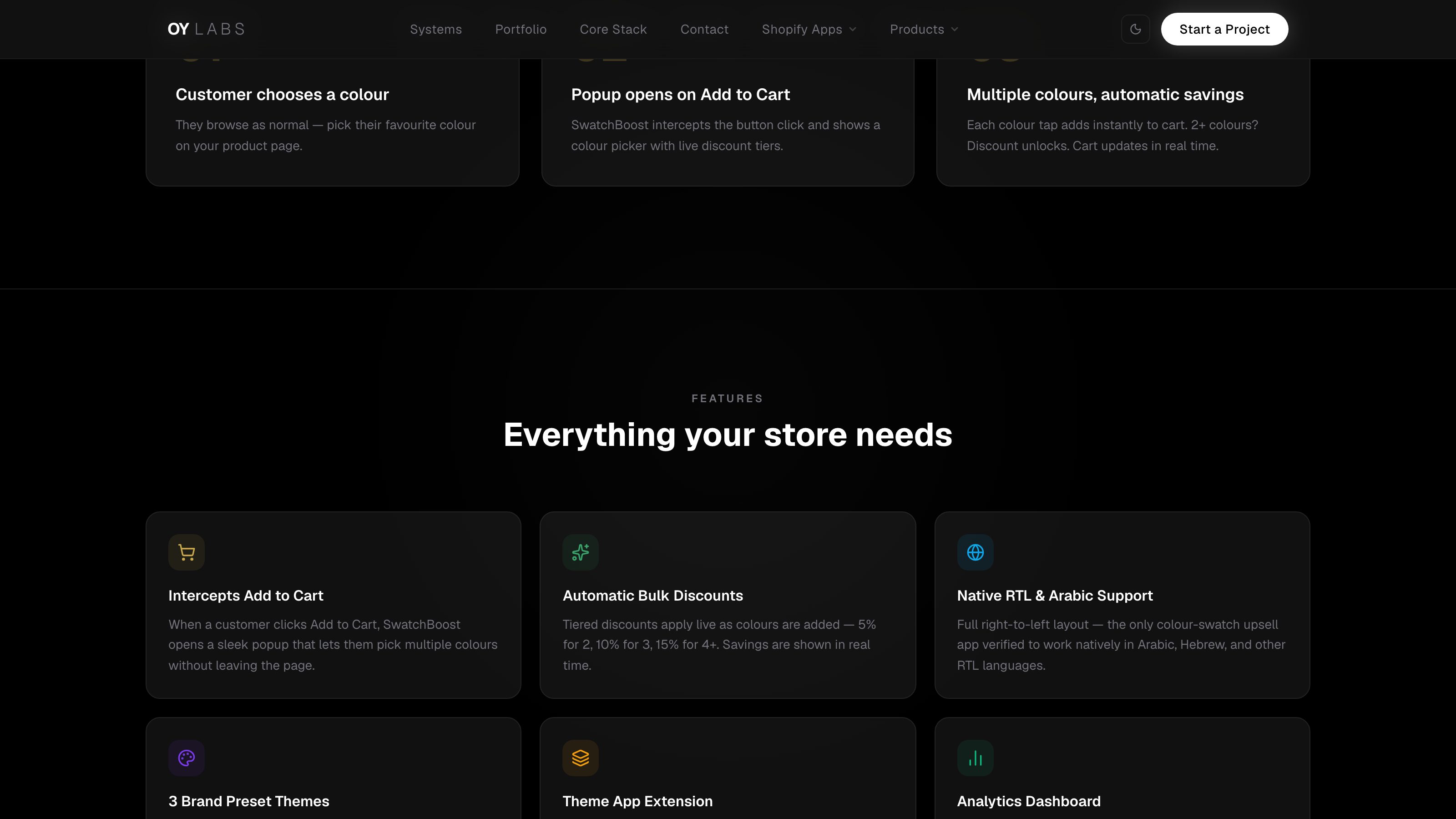Expand the Shopify Apps dropdown

[x=809, y=30]
